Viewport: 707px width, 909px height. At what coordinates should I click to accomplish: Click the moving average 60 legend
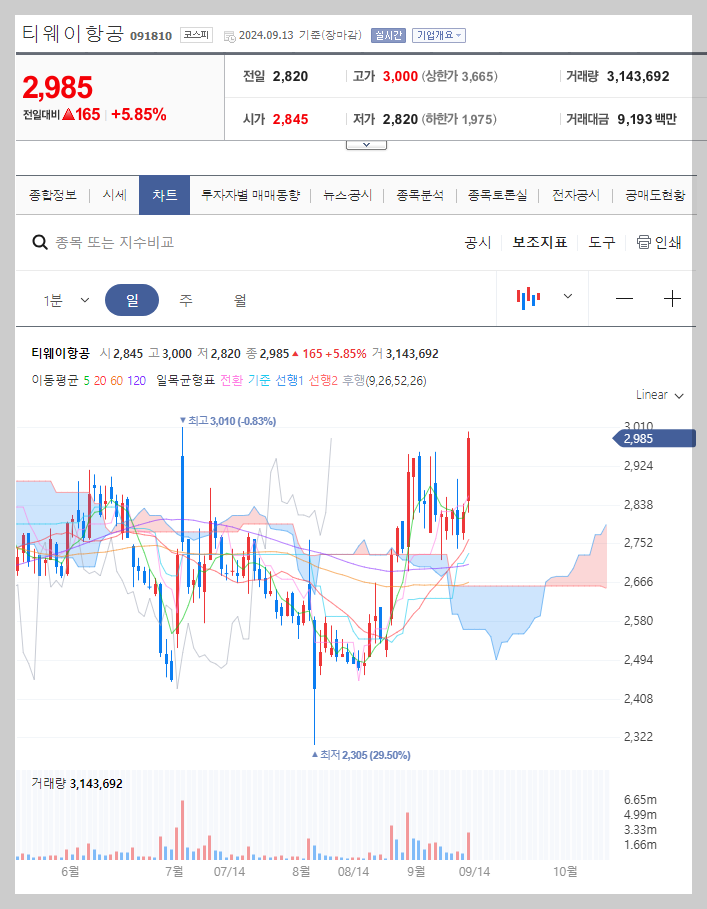pos(116,381)
